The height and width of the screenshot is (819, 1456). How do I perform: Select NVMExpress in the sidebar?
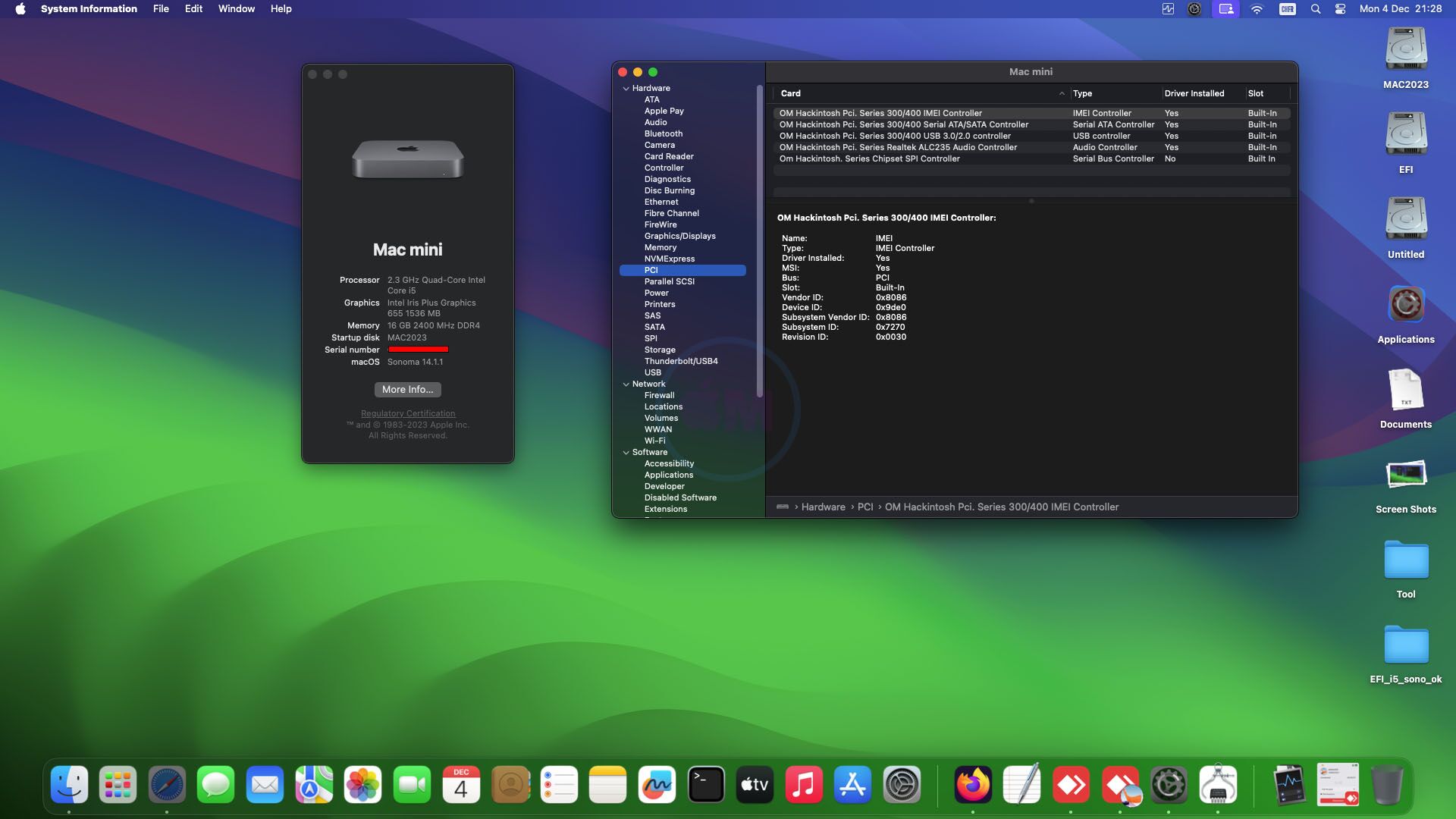(x=669, y=259)
